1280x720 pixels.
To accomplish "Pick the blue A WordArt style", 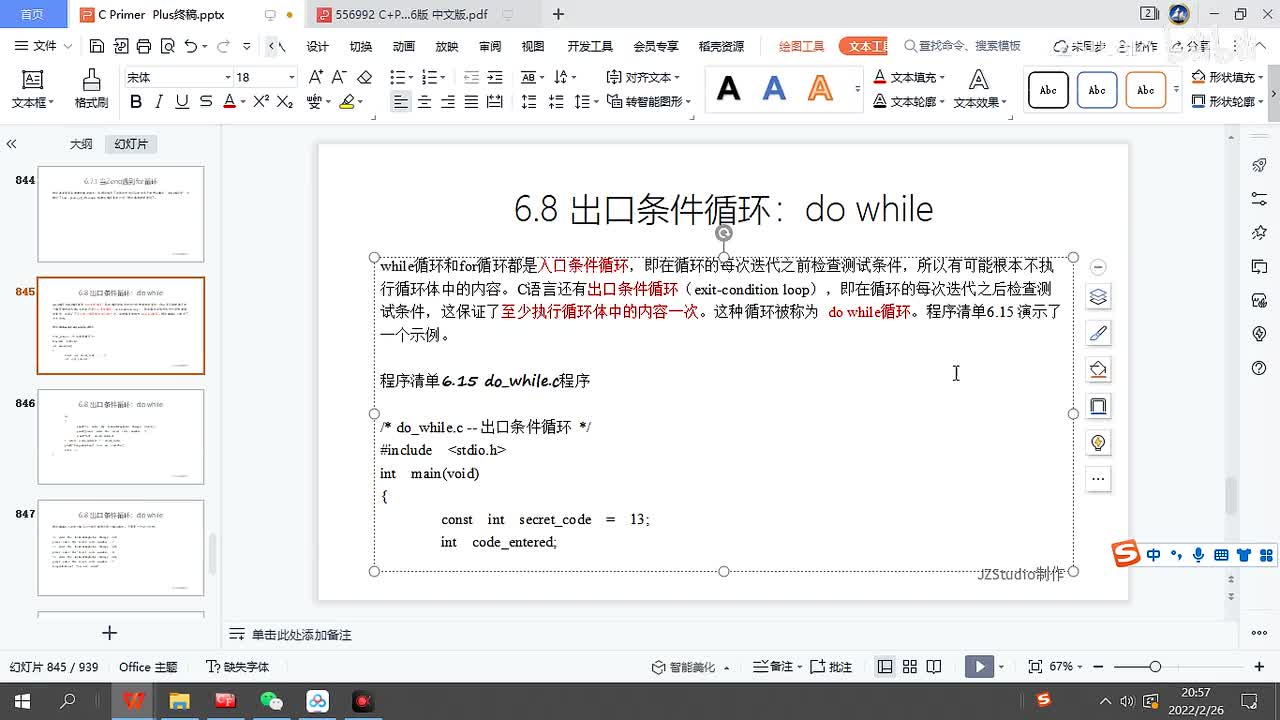I will tap(774, 89).
